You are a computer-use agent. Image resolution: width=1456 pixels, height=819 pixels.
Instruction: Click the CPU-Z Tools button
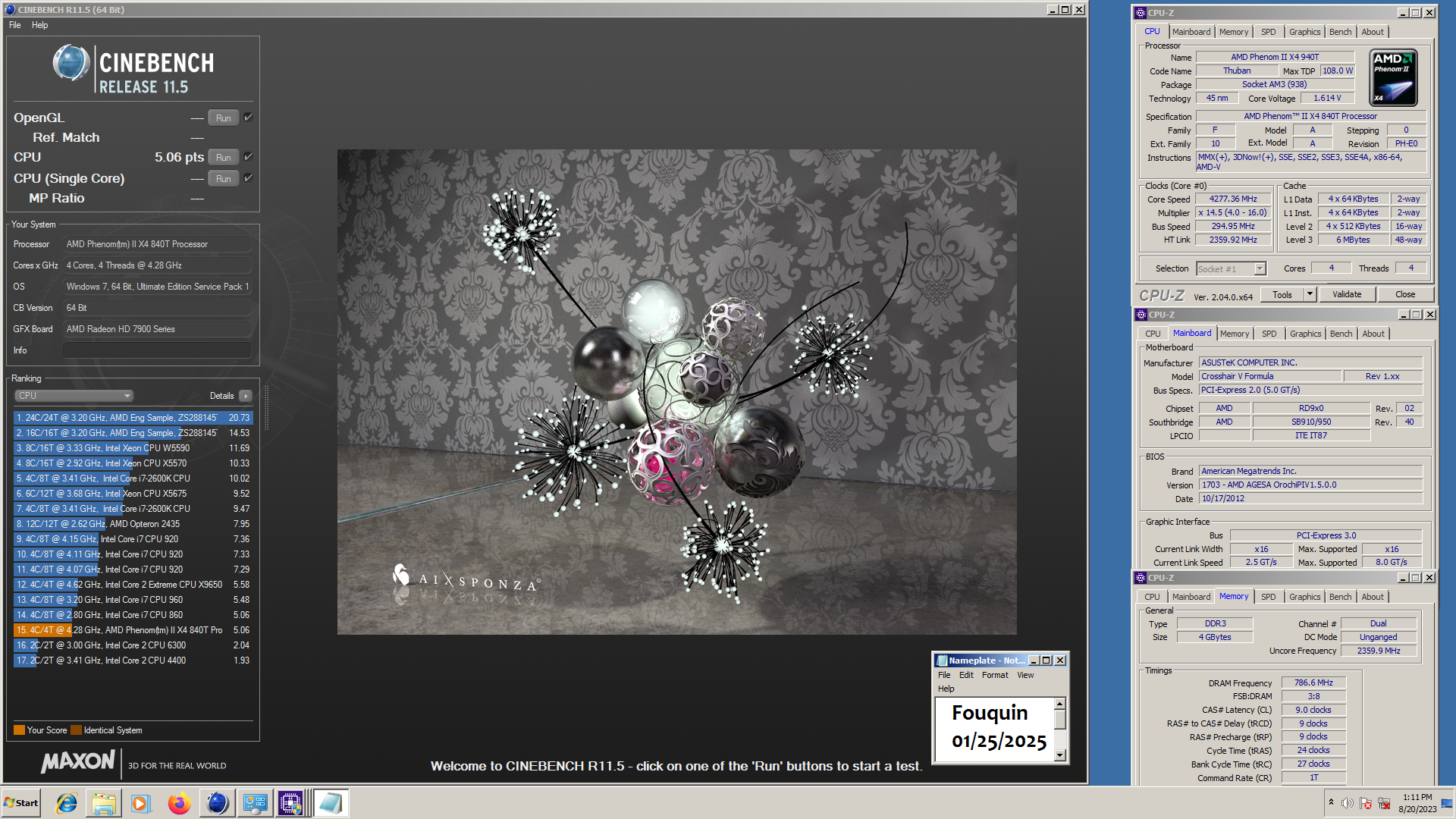click(x=1282, y=294)
